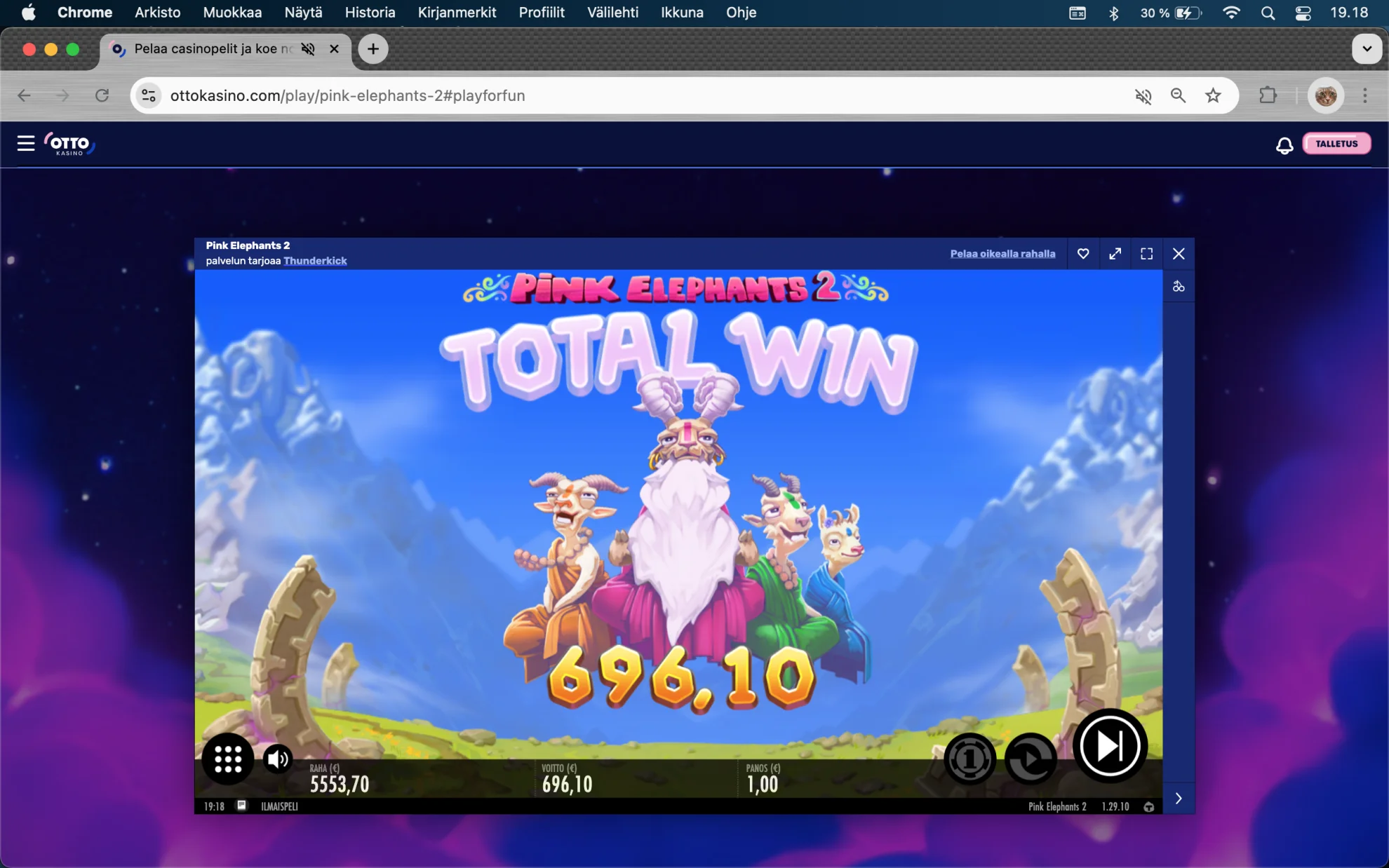Open site information icon in address bar

(149, 95)
